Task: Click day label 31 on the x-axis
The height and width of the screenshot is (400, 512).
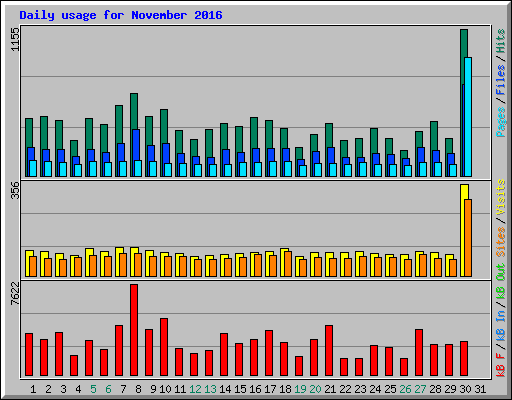Action: [480, 389]
